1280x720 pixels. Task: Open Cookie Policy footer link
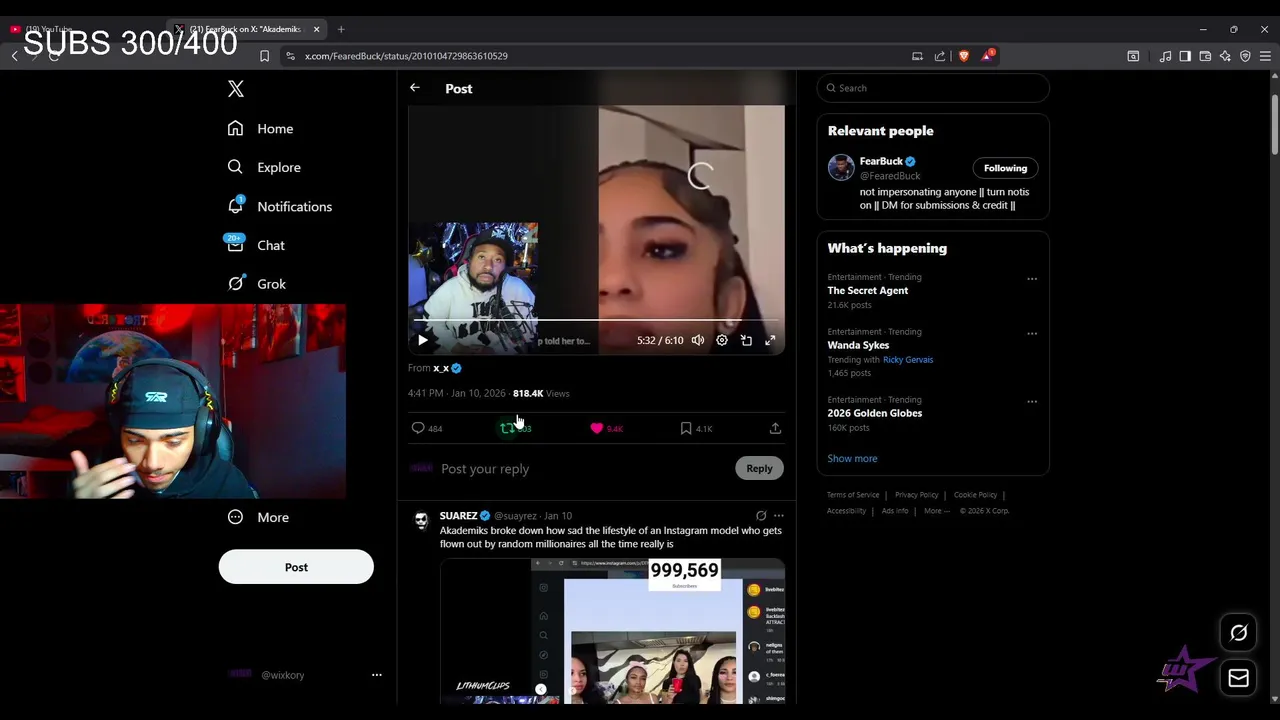click(x=975, y=495)
